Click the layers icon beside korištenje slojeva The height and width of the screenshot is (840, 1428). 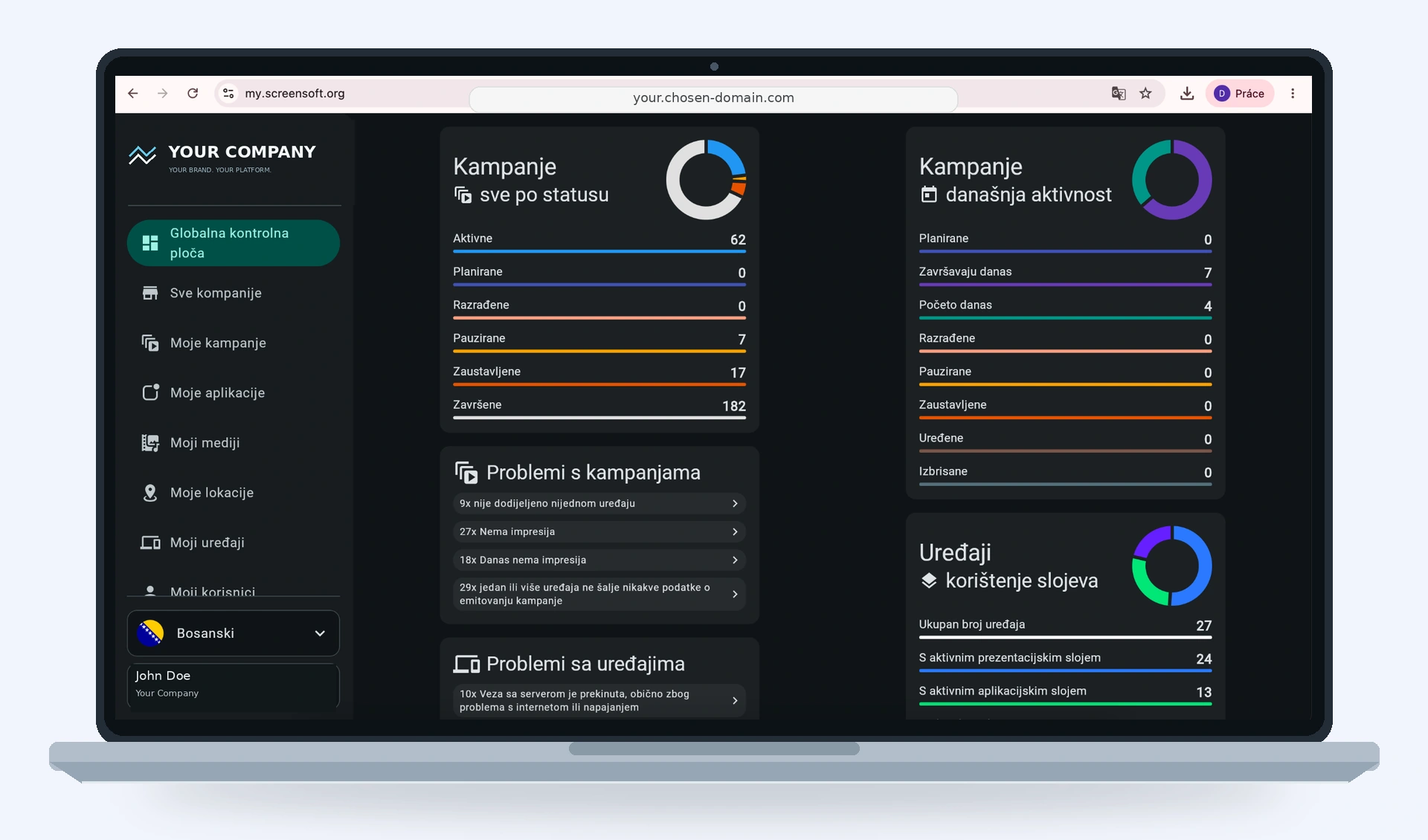tap(929, 581)
